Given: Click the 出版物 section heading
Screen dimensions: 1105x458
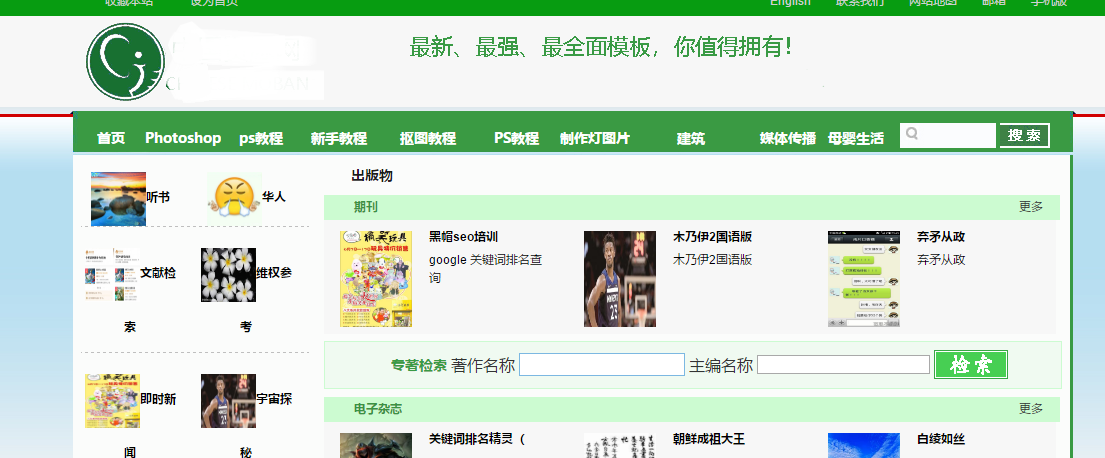Looking at the screenshot, I should click(372, 176).
